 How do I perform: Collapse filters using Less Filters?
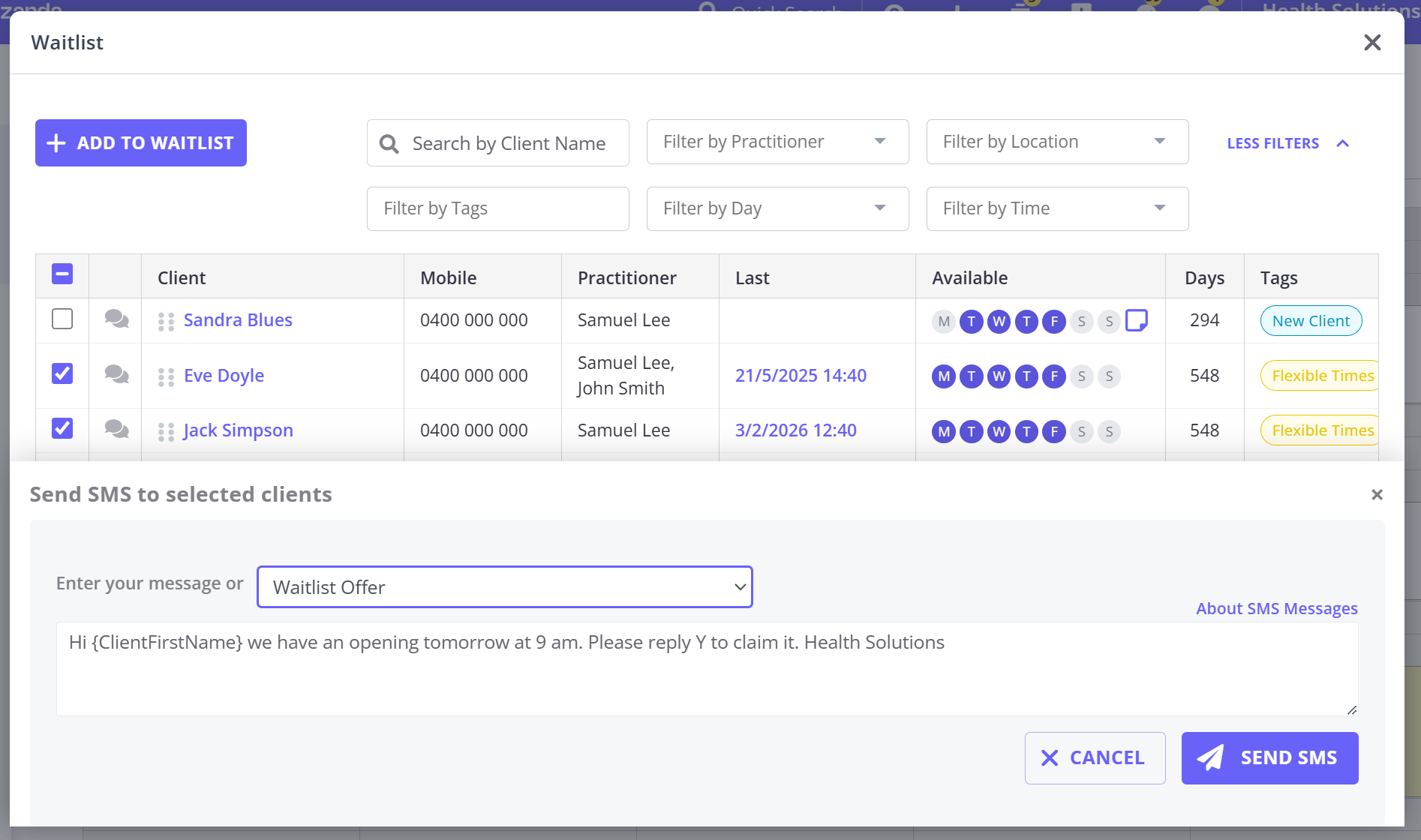point(1287,143)
